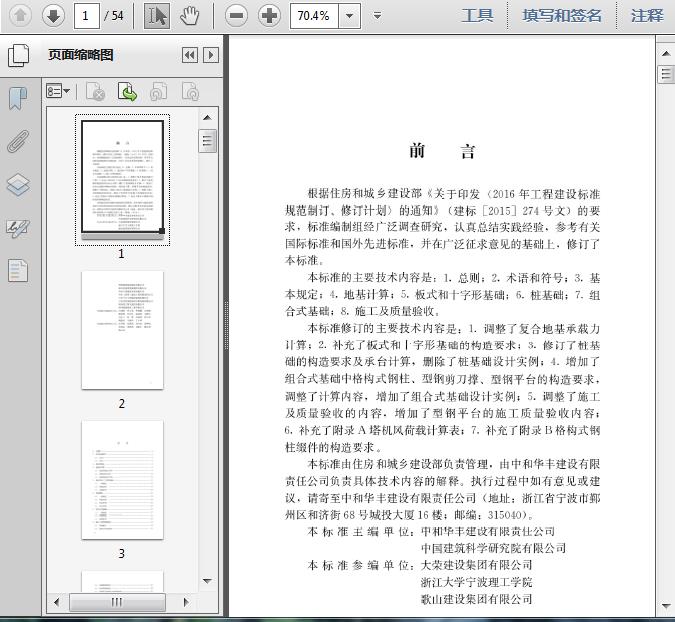Open the signatures panel icon
The image size is (675, 622).
click(18, 228)
